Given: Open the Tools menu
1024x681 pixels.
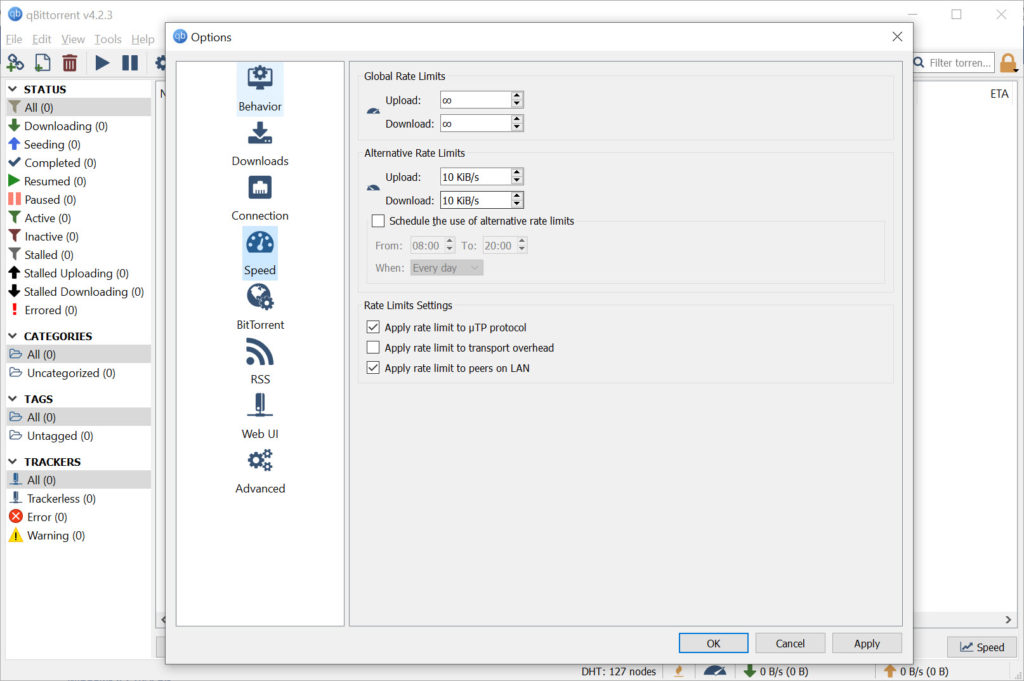Looking at the screenshot, I should tap(108, 39).
